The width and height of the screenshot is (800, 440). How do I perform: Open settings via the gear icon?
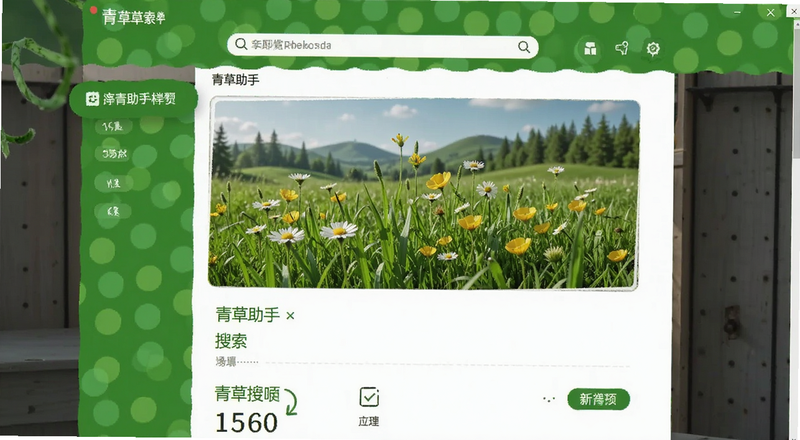click(653, 48)
